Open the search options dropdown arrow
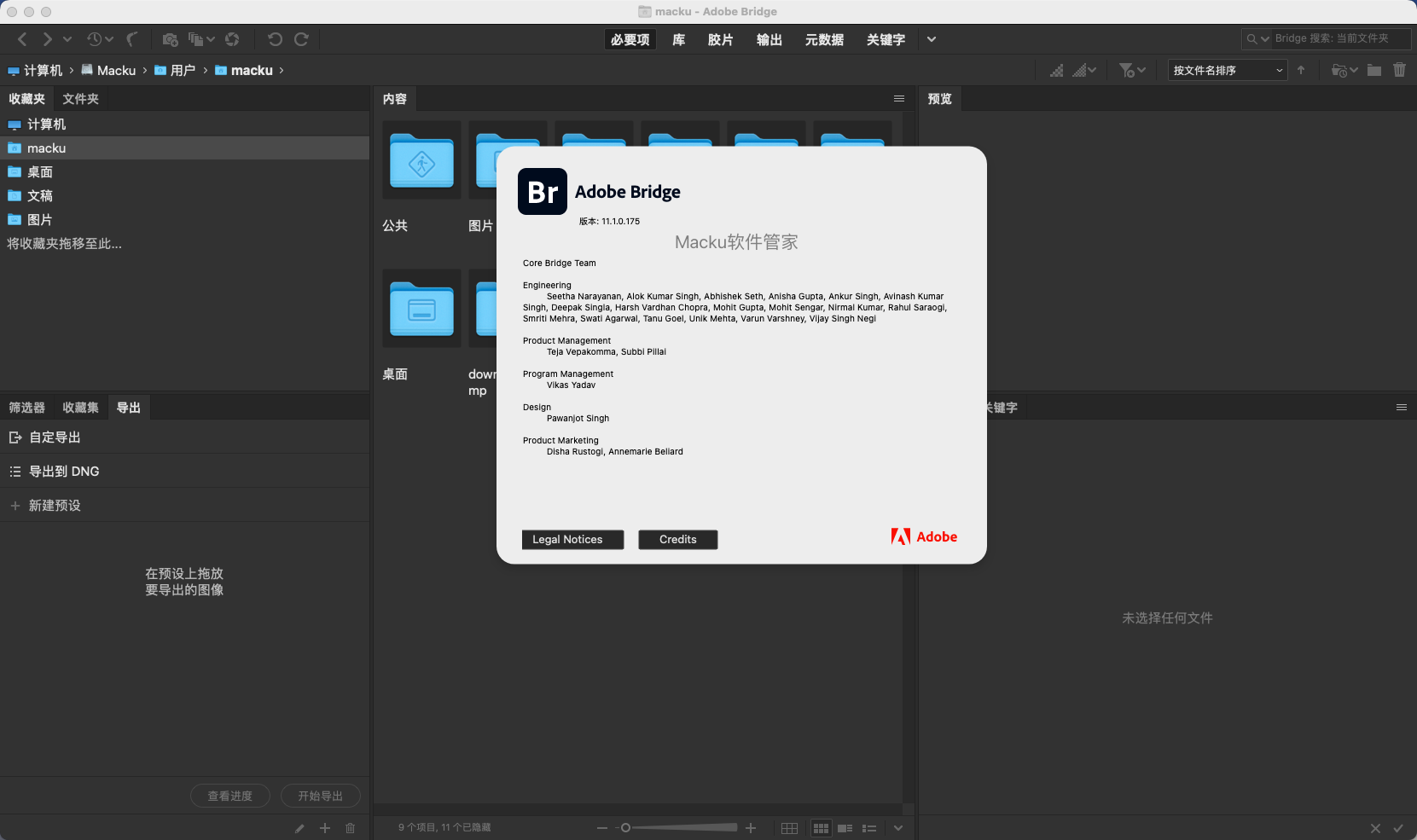Viewport: 1417px width, 840px height. point(1265,38)
